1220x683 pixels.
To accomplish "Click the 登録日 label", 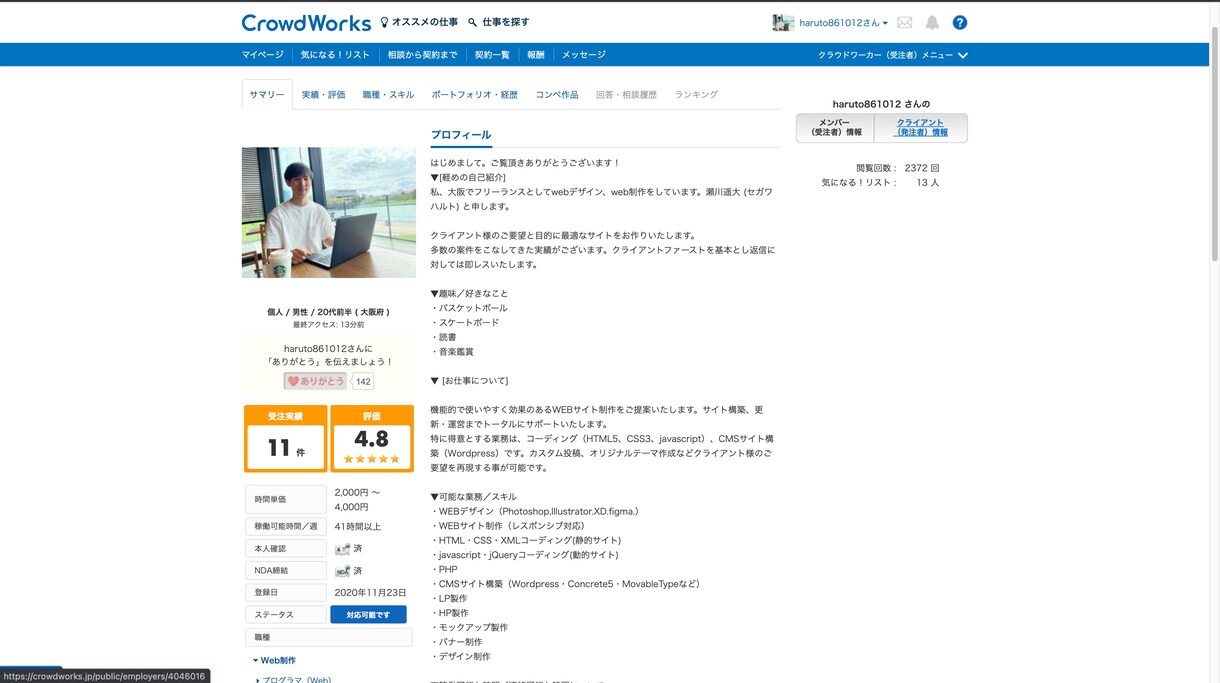I will point(286,593).
